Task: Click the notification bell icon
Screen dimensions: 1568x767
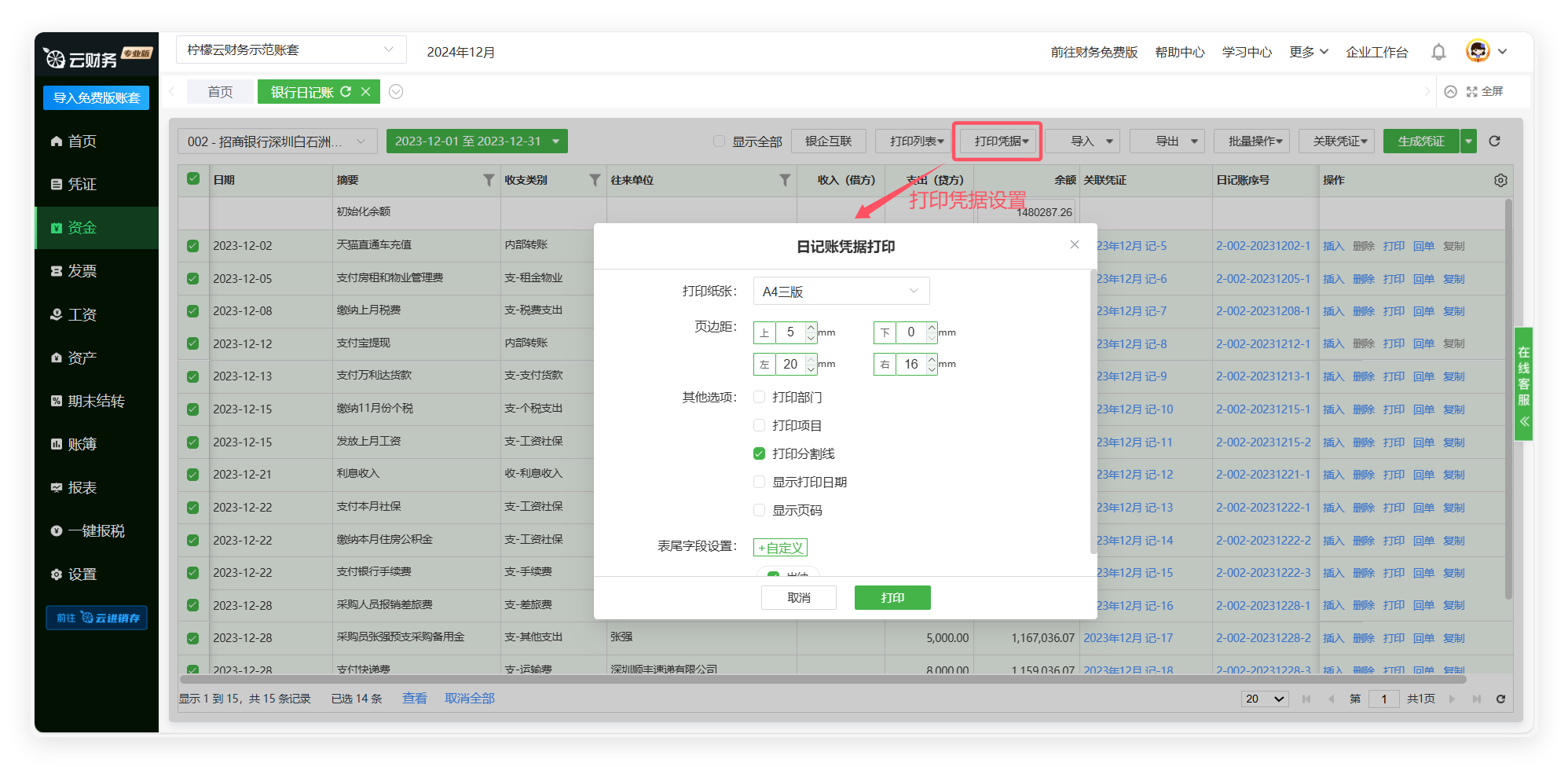Action: point(1438,52)
